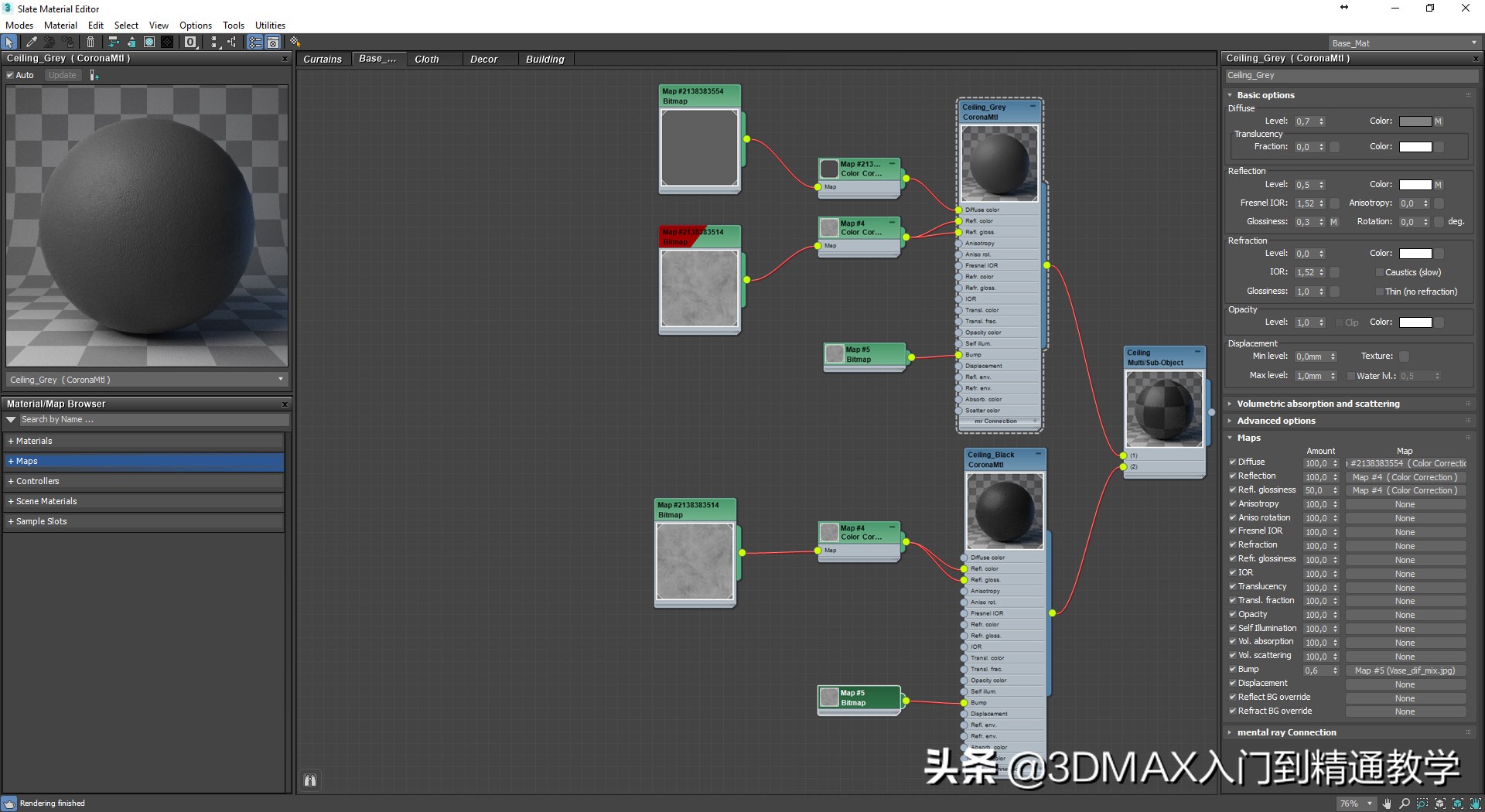
Task: Switch to the Cloth tab
Action: coord(428,59)
